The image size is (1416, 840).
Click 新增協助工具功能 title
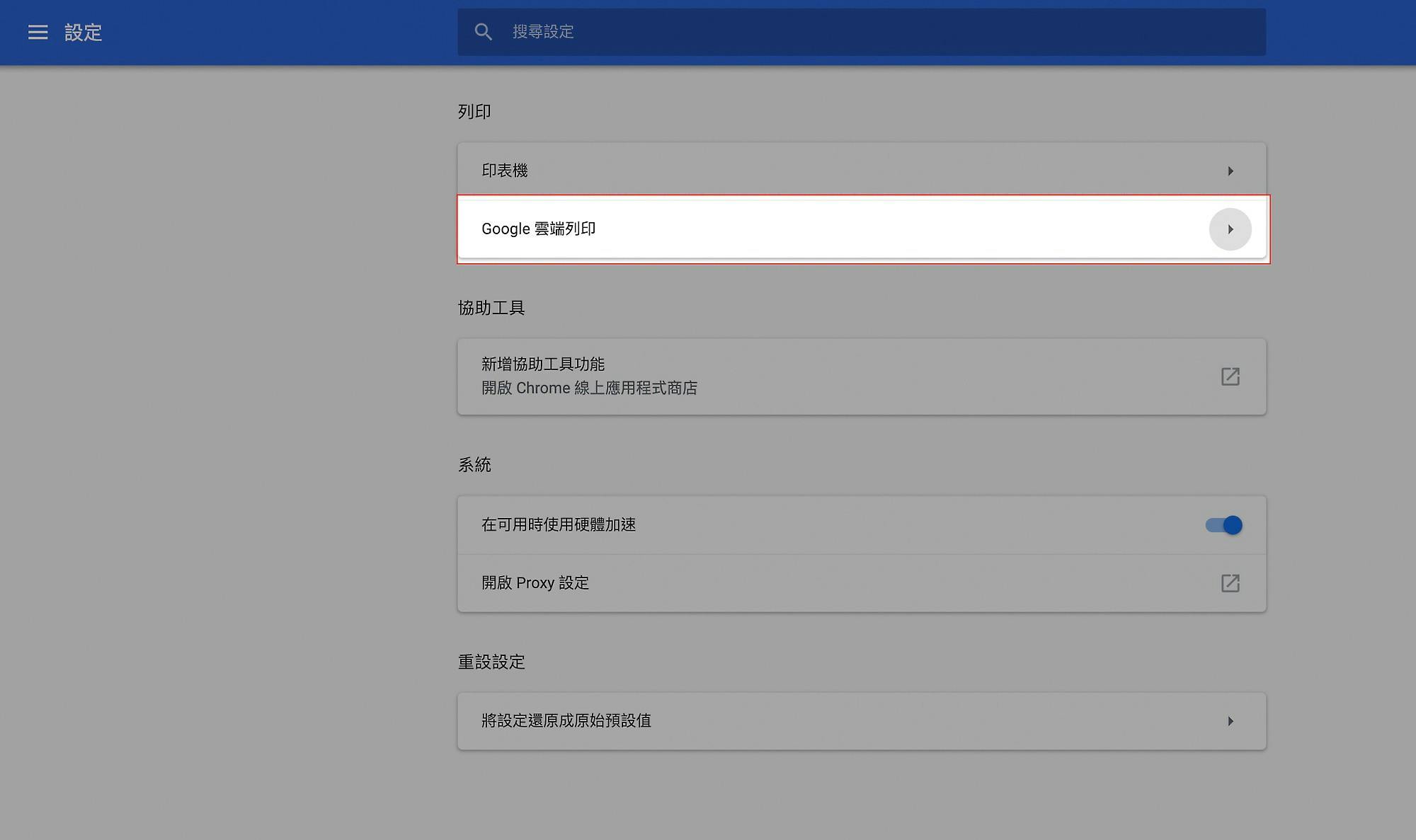click(x=543, y=364)
